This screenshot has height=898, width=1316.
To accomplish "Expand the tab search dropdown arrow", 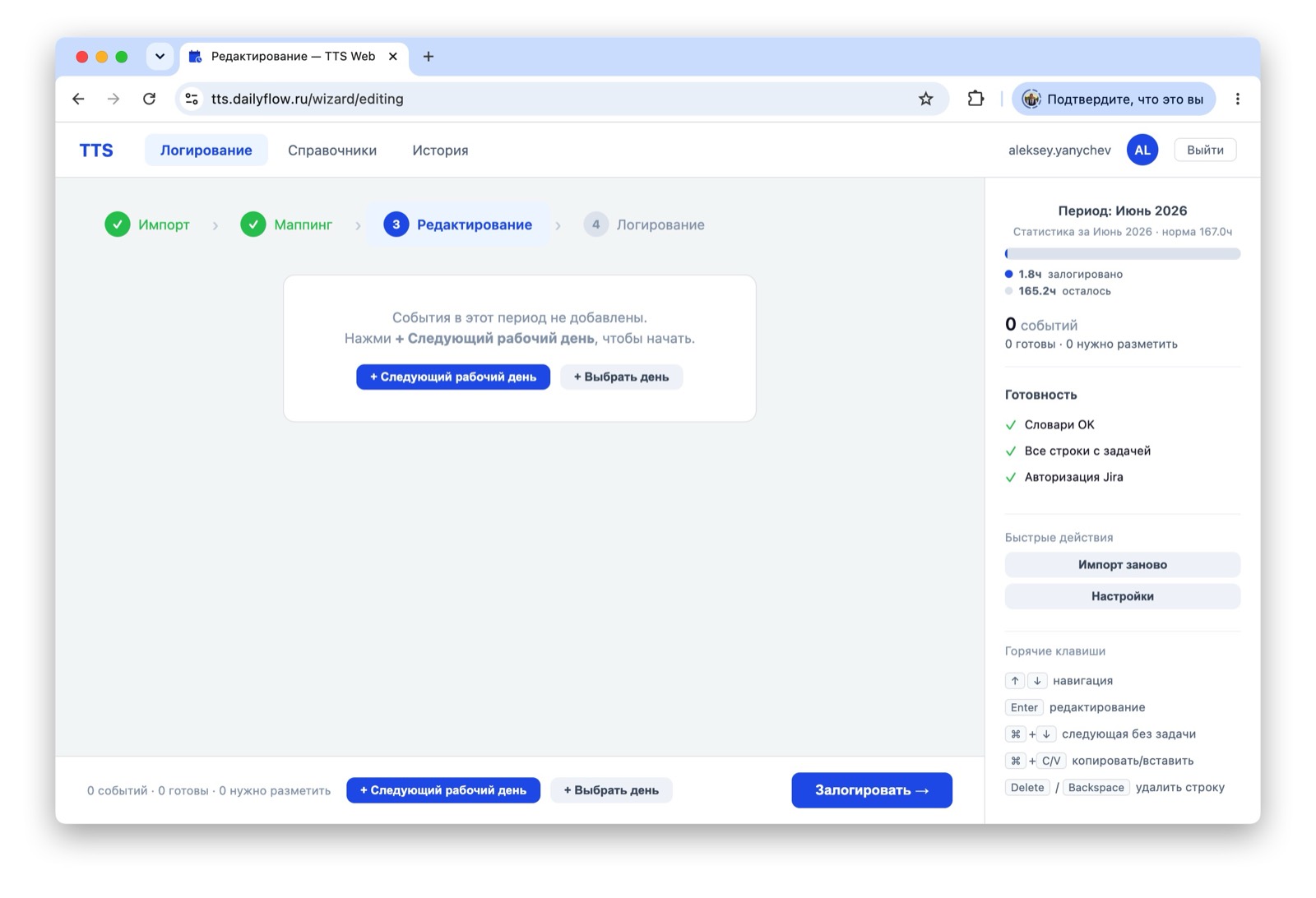I will click(x=160, y=56).
